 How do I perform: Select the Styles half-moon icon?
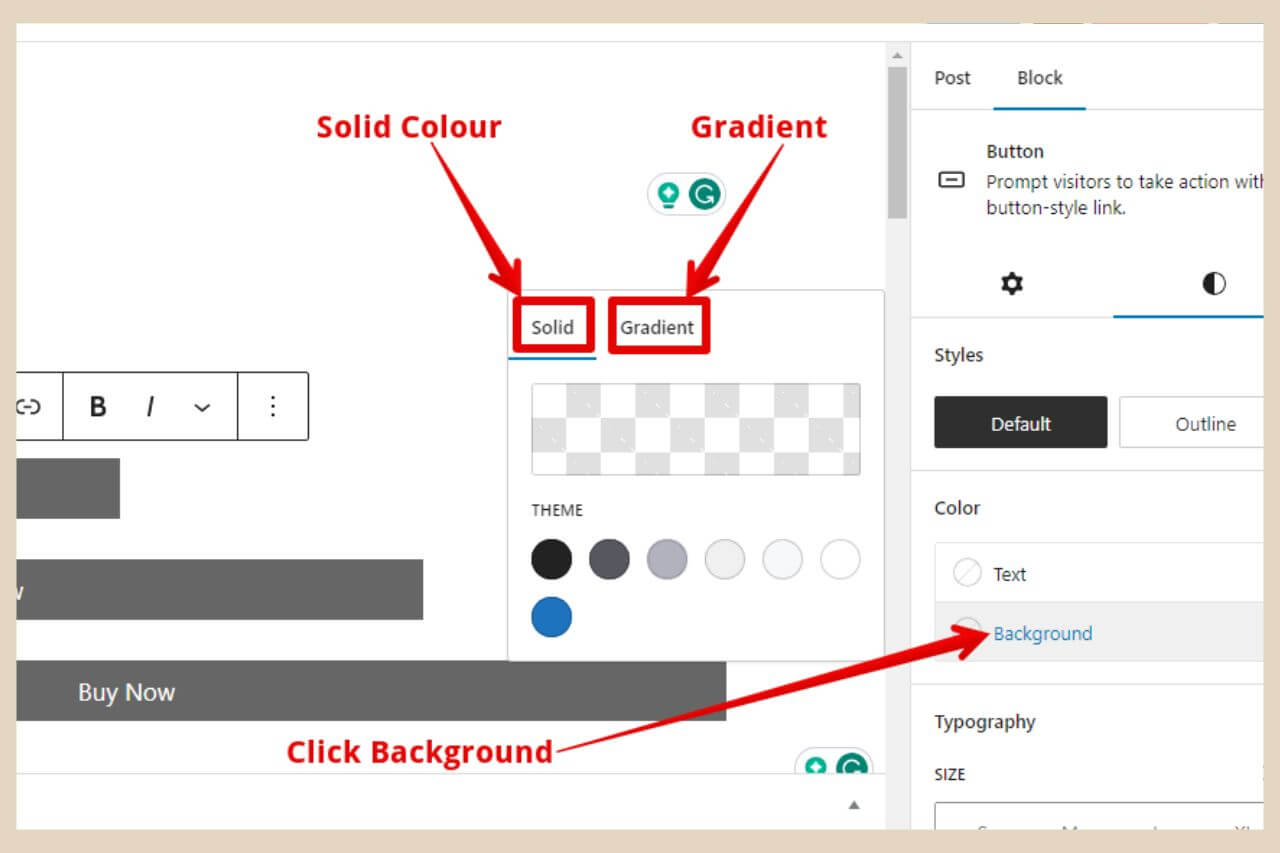coord(1213,283)
